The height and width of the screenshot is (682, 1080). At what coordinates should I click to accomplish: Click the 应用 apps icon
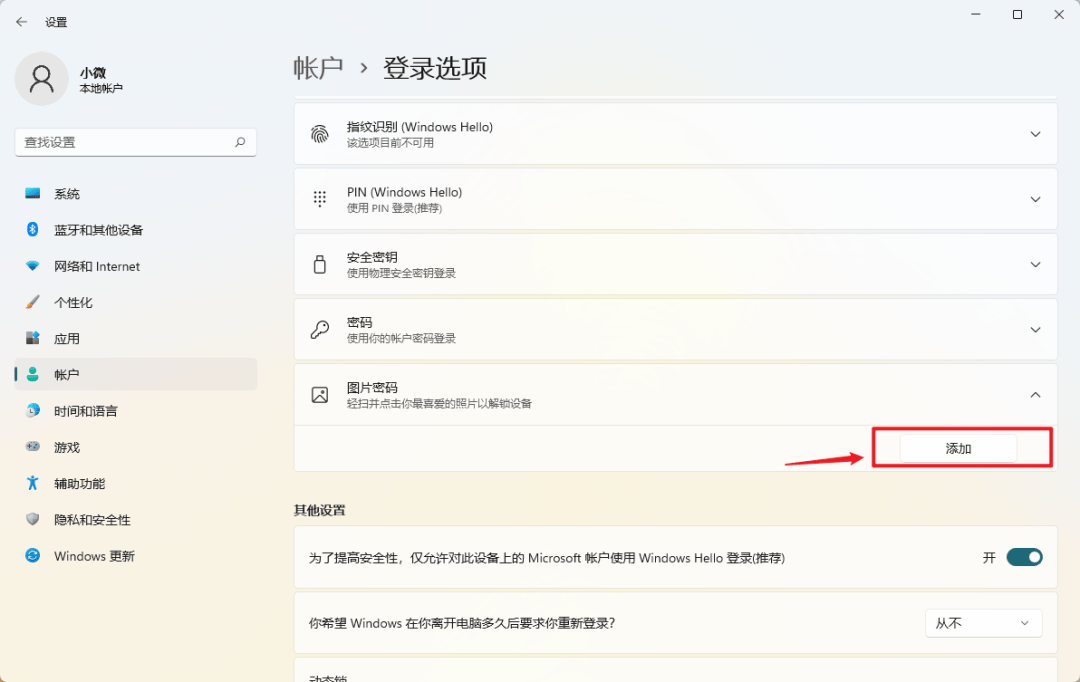coord(32,338)
